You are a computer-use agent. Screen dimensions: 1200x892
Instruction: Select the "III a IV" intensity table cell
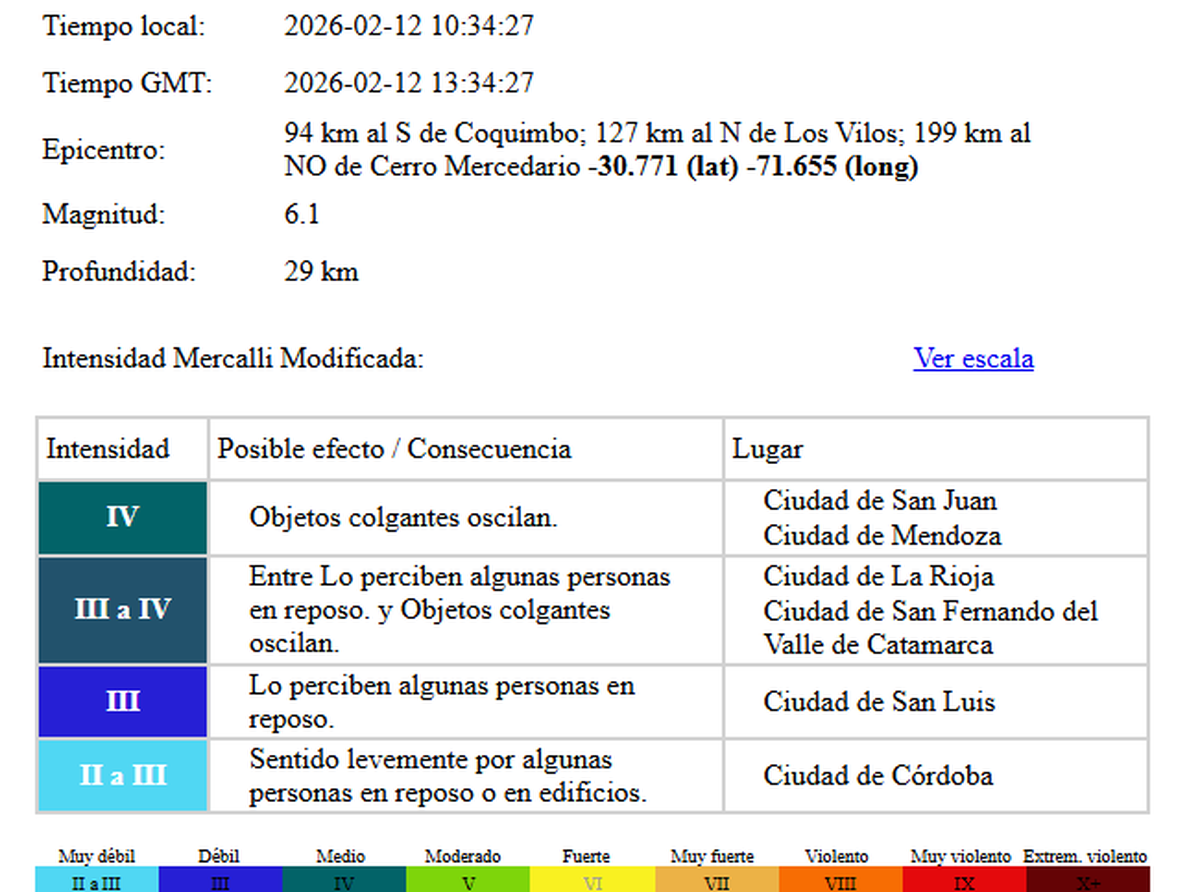[123, 610]
